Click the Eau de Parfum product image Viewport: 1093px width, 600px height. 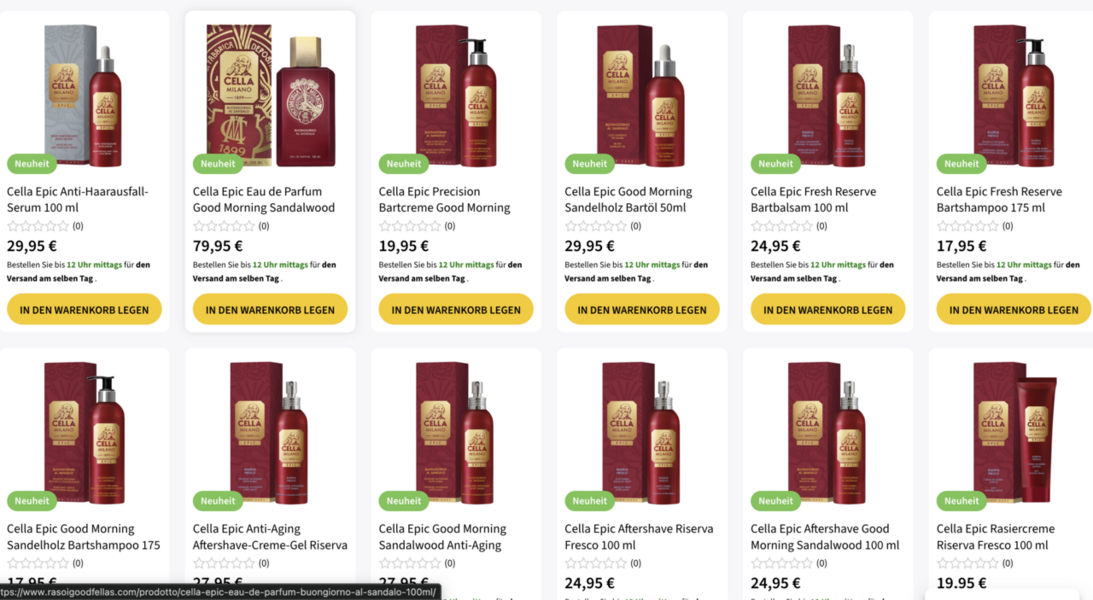270,95
